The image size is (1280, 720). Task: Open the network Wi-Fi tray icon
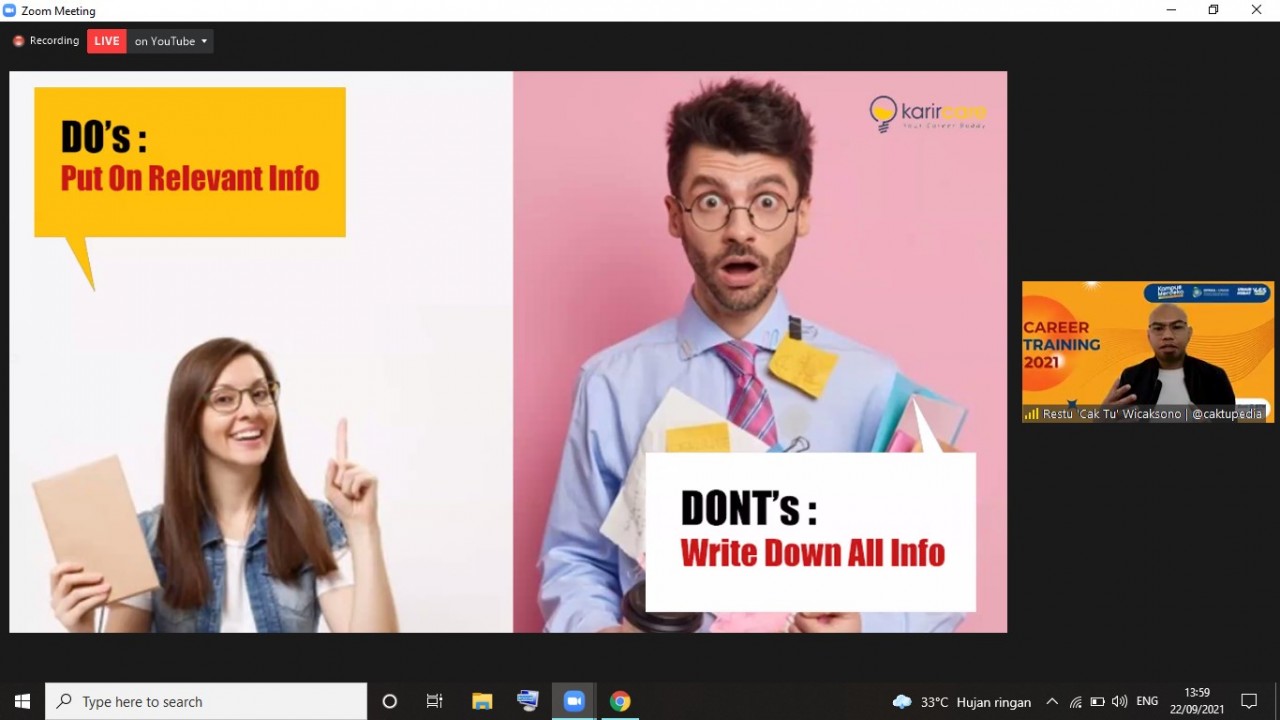click(1076, 701)
